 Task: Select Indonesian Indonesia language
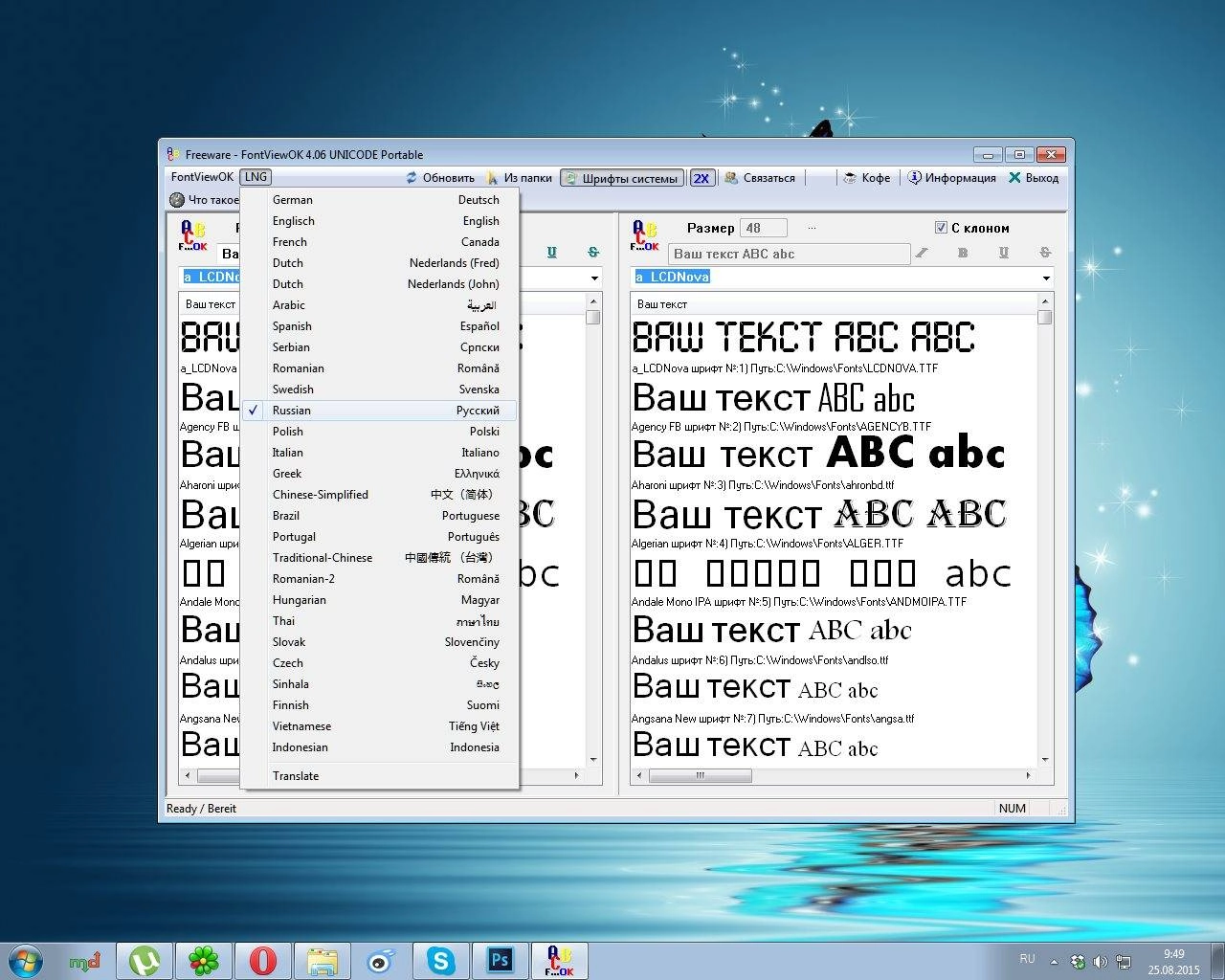click(379, 747)
